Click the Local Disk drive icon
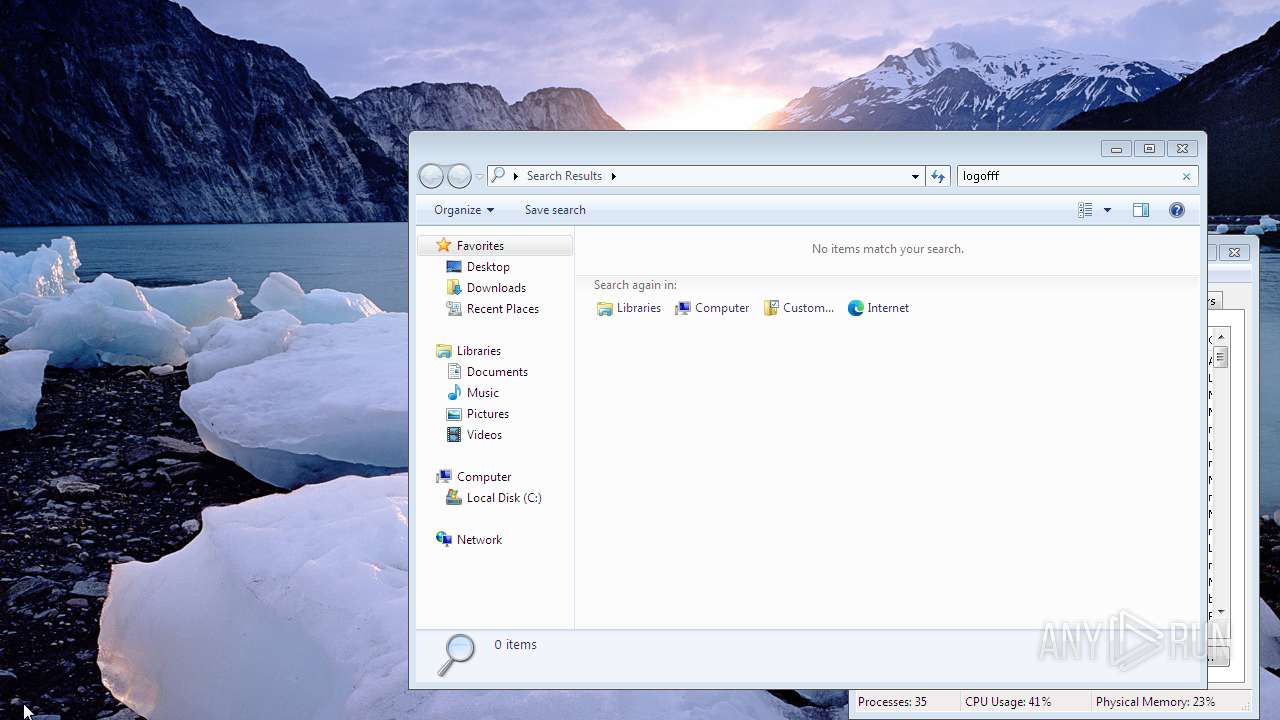The image size is (1280, 720). [x=454, y=498]
